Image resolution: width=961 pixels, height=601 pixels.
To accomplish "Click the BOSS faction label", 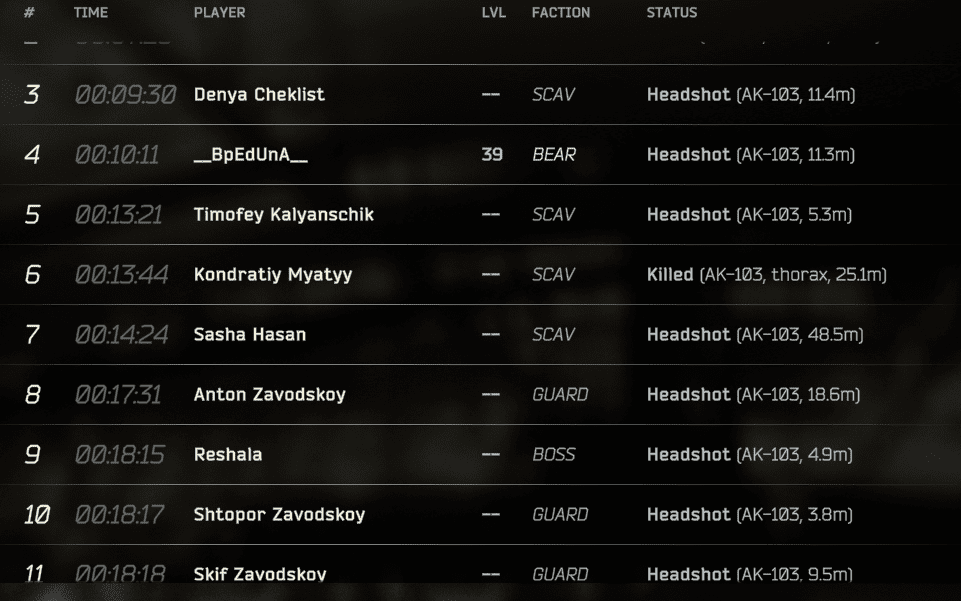I will pyautogui.click(x=554, y=455).
